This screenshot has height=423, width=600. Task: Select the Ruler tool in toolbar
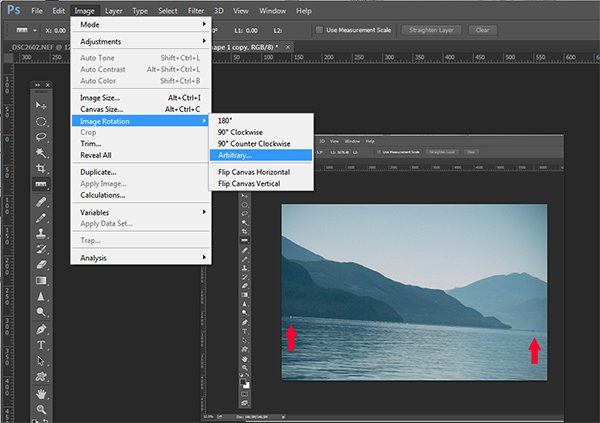click(41, 185)
